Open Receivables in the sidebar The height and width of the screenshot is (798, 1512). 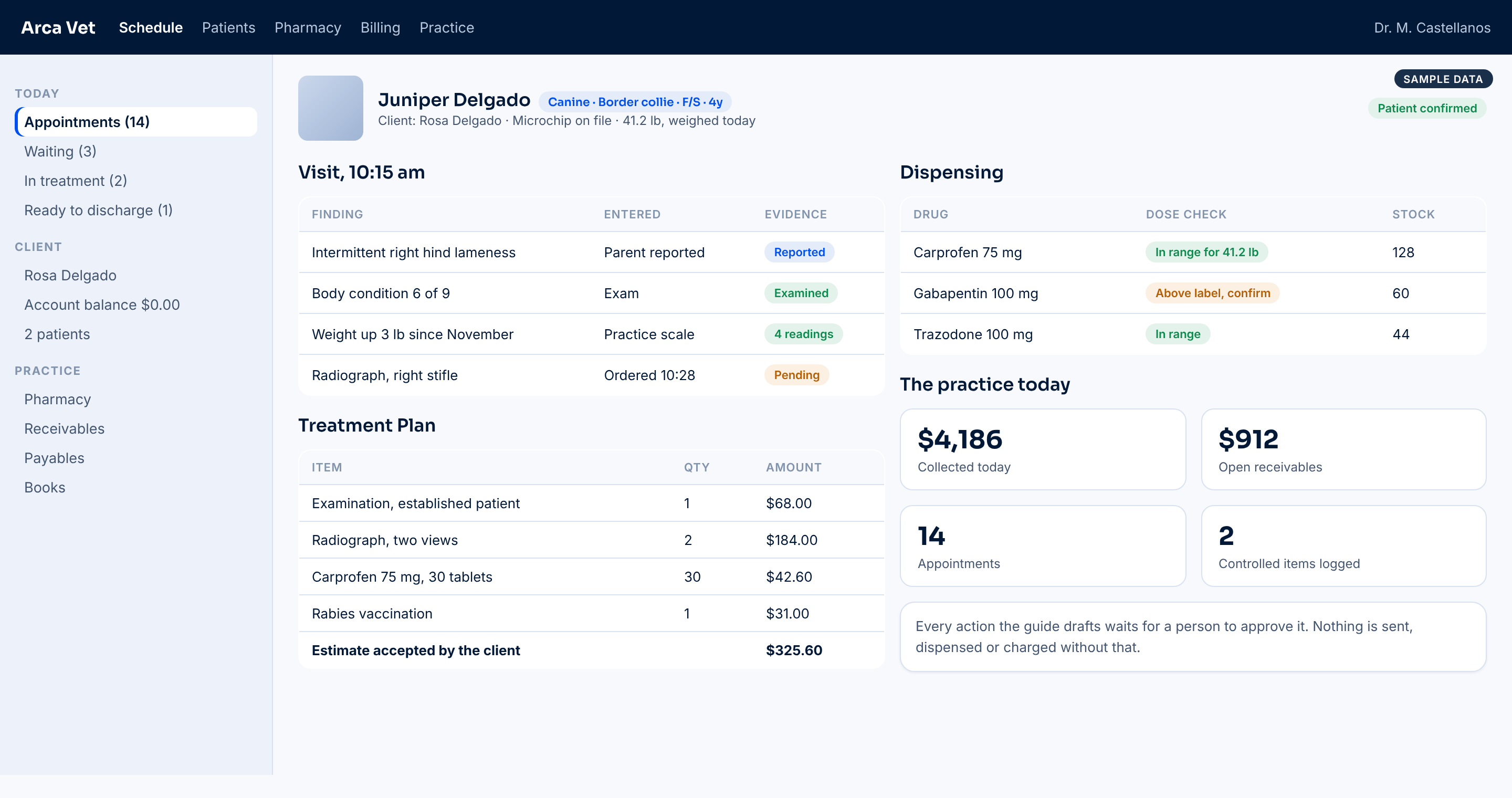(x=64, y=428)
